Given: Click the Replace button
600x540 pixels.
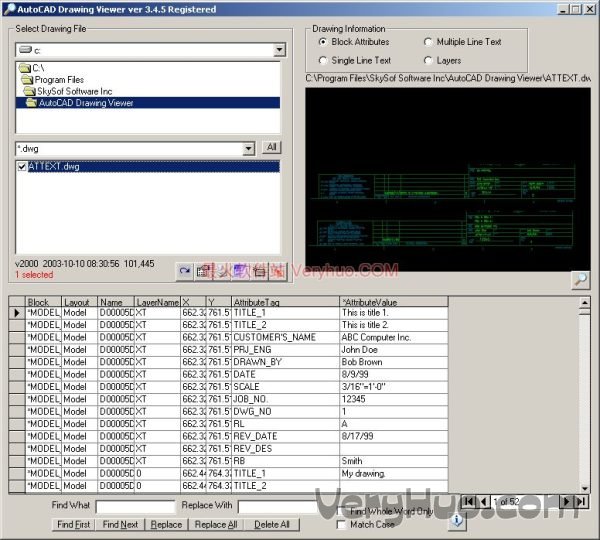Looking at the screenshot, I should [166, 524].
